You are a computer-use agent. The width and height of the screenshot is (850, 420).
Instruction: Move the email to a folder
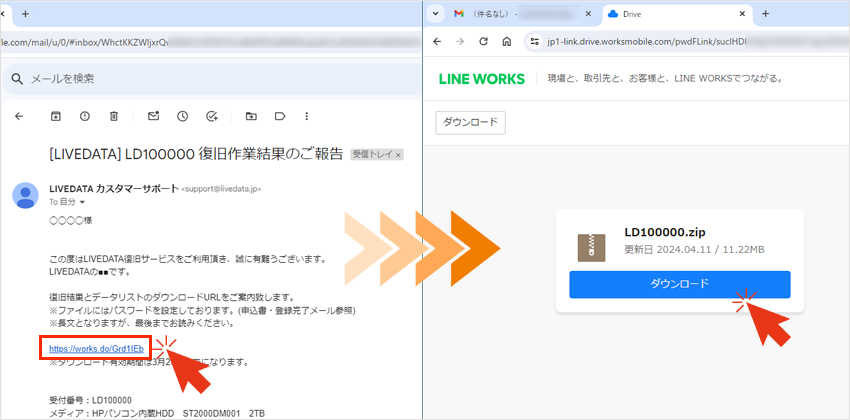point(251,116)
